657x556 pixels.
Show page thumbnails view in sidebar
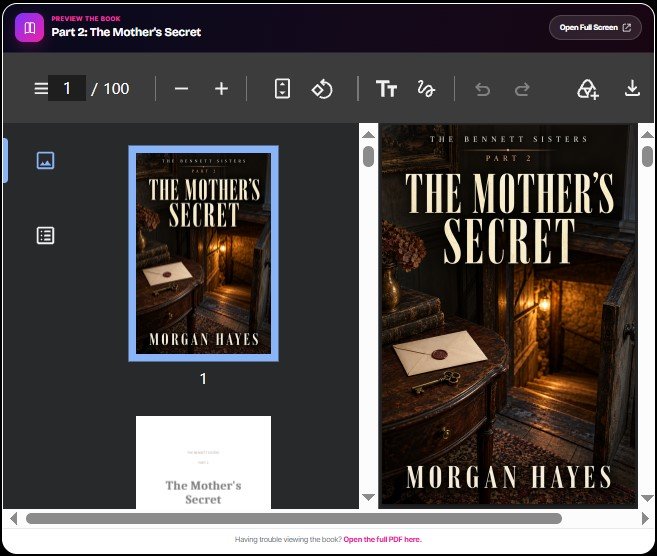click(45, 160)
